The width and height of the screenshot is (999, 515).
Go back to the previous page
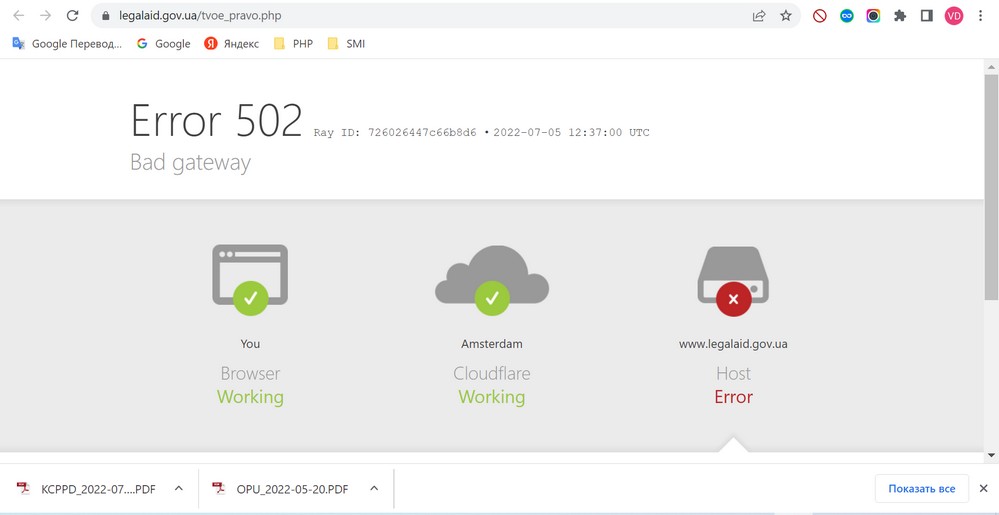click(18, 16)
